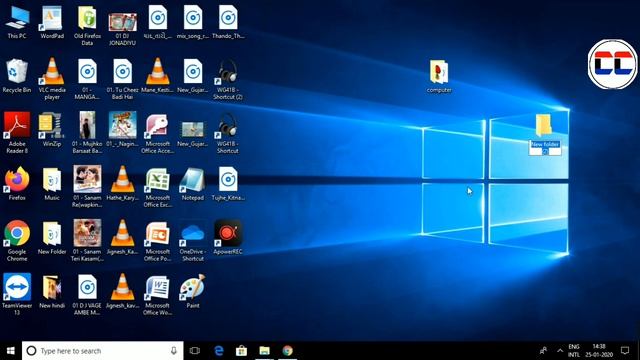
Task: Click the New folder (2) name edit box
Action: pos(545,147)
